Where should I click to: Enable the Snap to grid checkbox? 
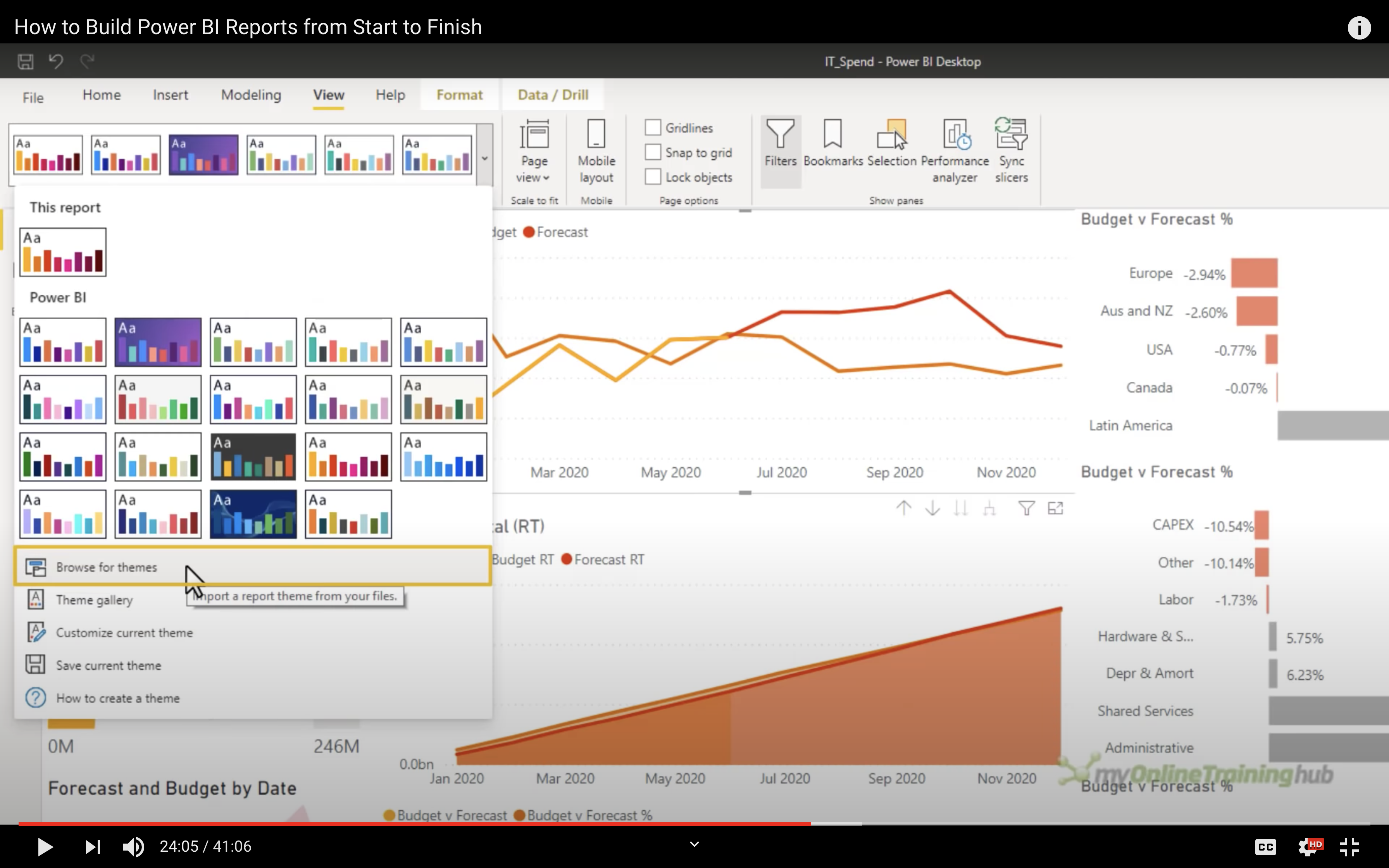click(653, 152)
